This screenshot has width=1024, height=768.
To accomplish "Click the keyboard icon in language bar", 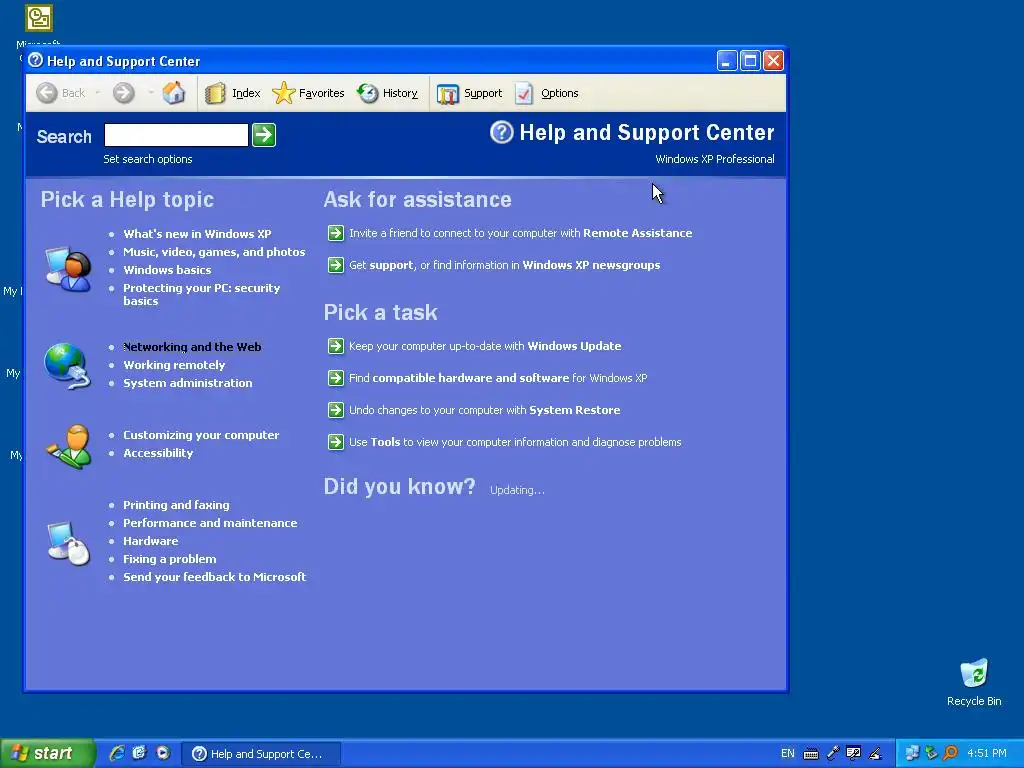I will click(x=810, y=754).
